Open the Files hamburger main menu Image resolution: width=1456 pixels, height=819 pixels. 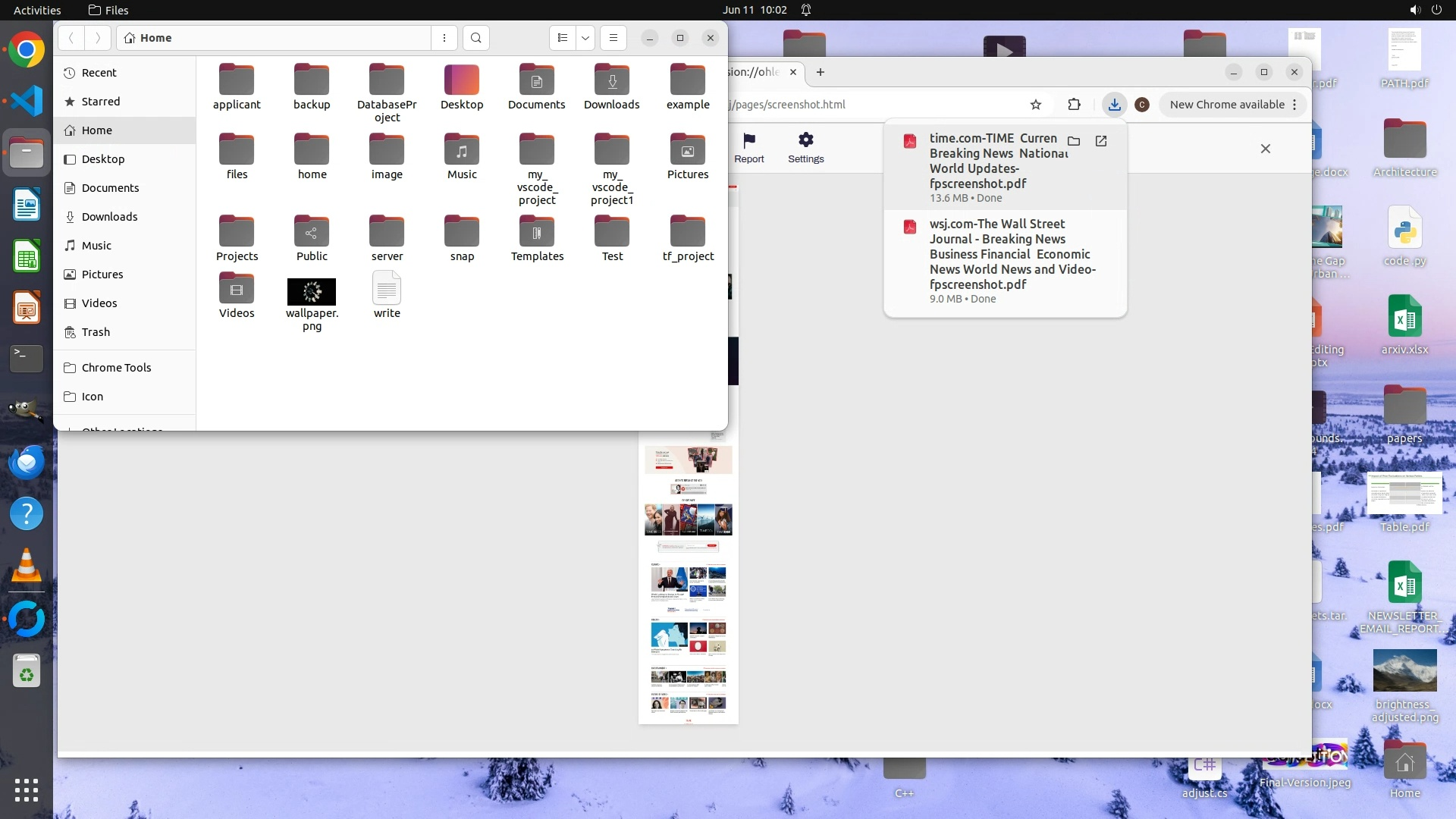pos(613,38)
